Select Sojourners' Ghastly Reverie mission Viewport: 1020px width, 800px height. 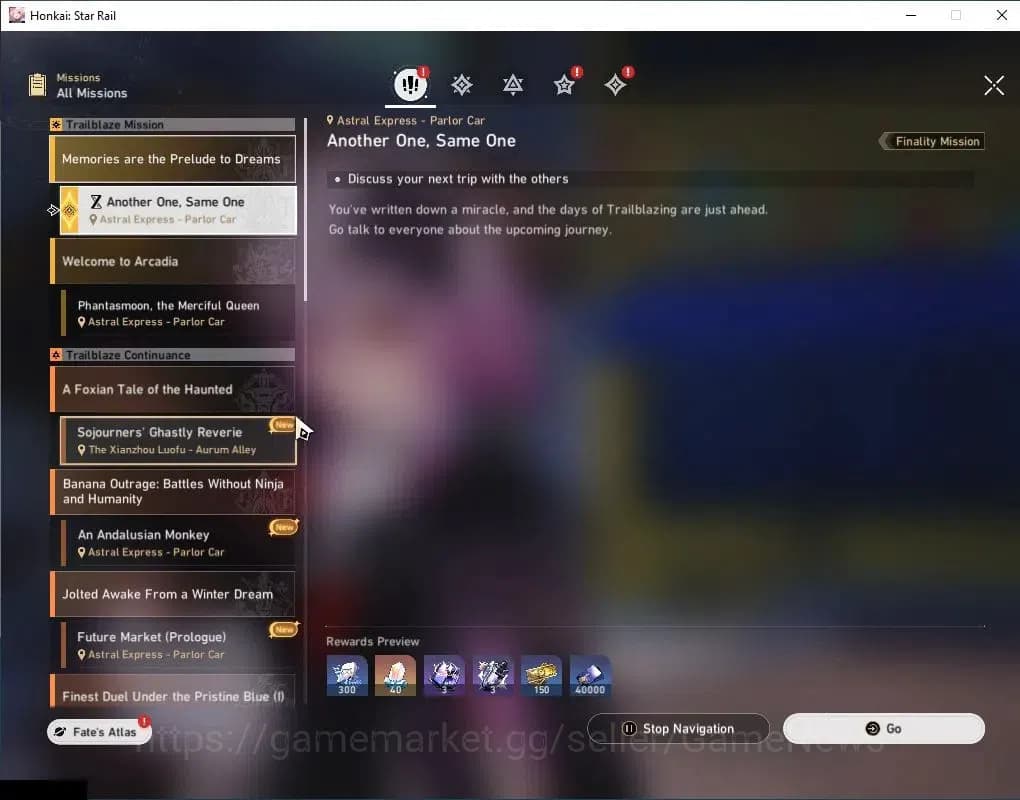click(178, 440)
